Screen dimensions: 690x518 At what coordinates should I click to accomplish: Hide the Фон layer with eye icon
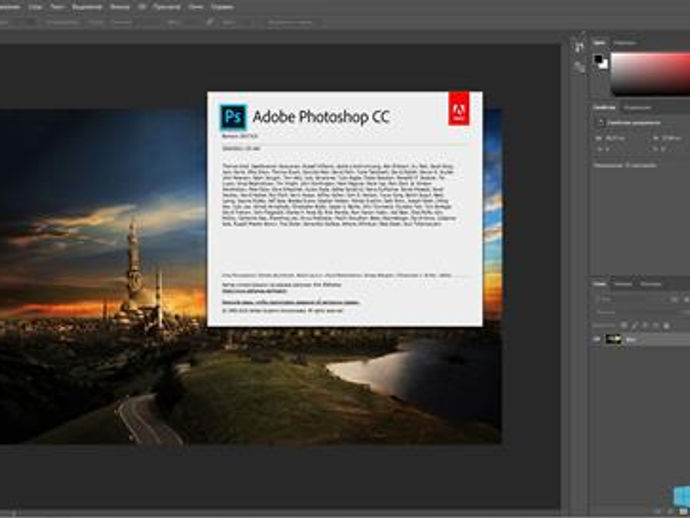click(x=597, y=339)
